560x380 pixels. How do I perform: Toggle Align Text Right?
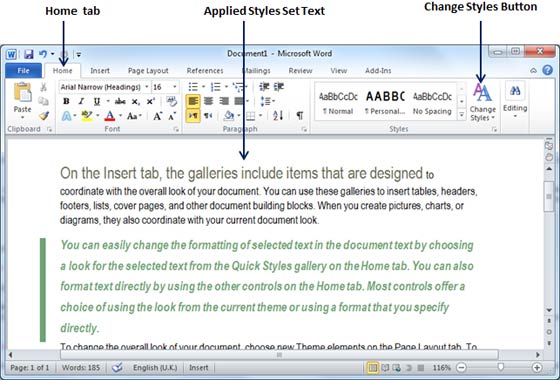(x=224, y=101)
